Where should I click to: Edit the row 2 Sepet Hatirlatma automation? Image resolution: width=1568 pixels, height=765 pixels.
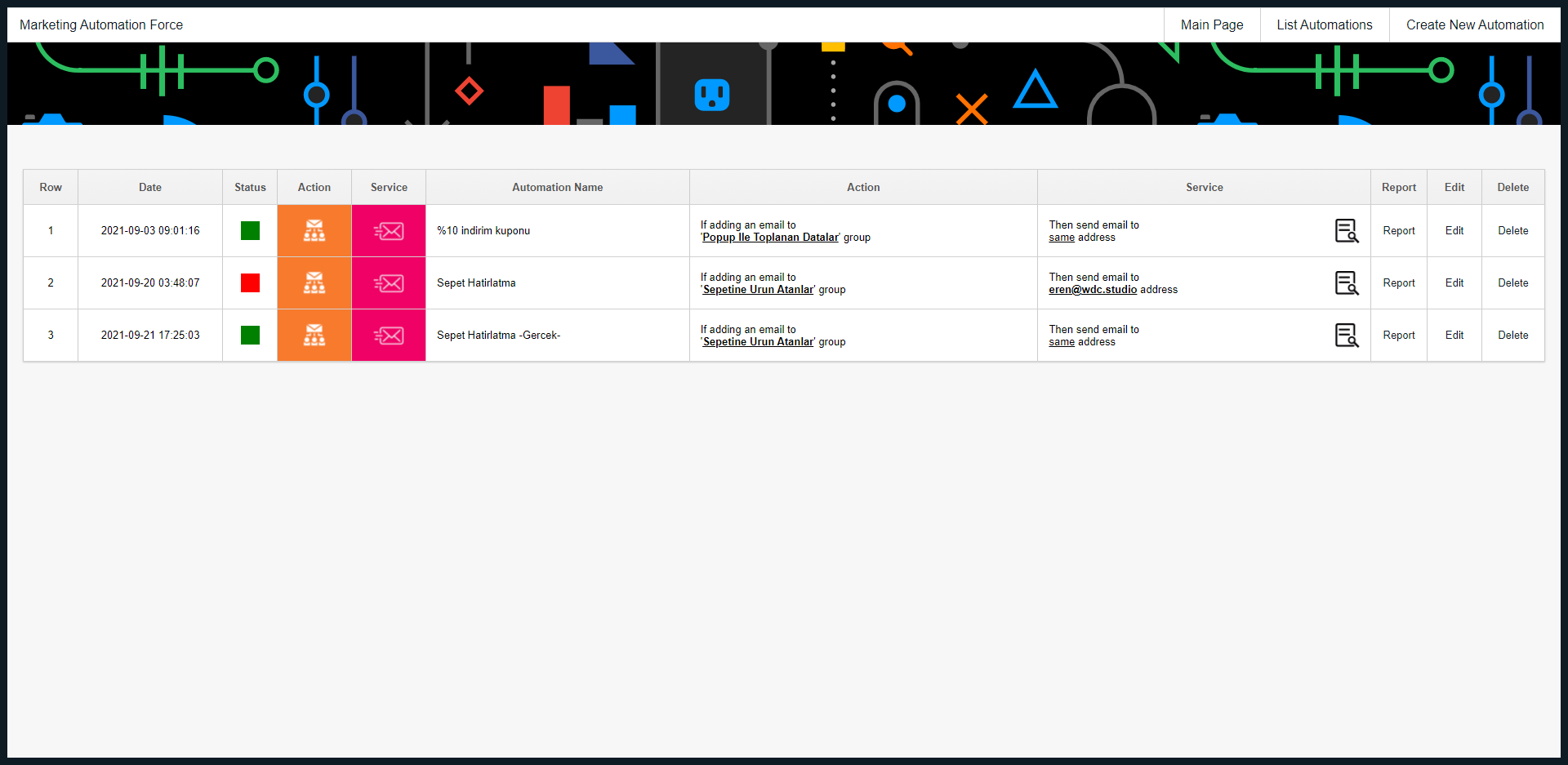[x=1454, y=283]
